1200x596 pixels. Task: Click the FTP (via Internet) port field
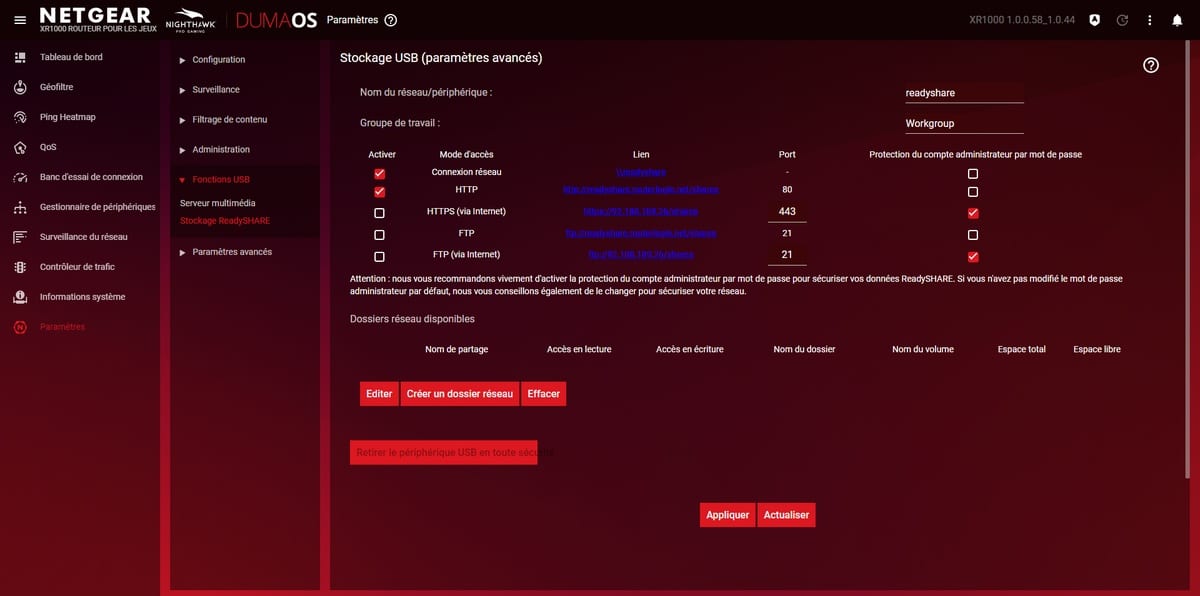(787, 254)
